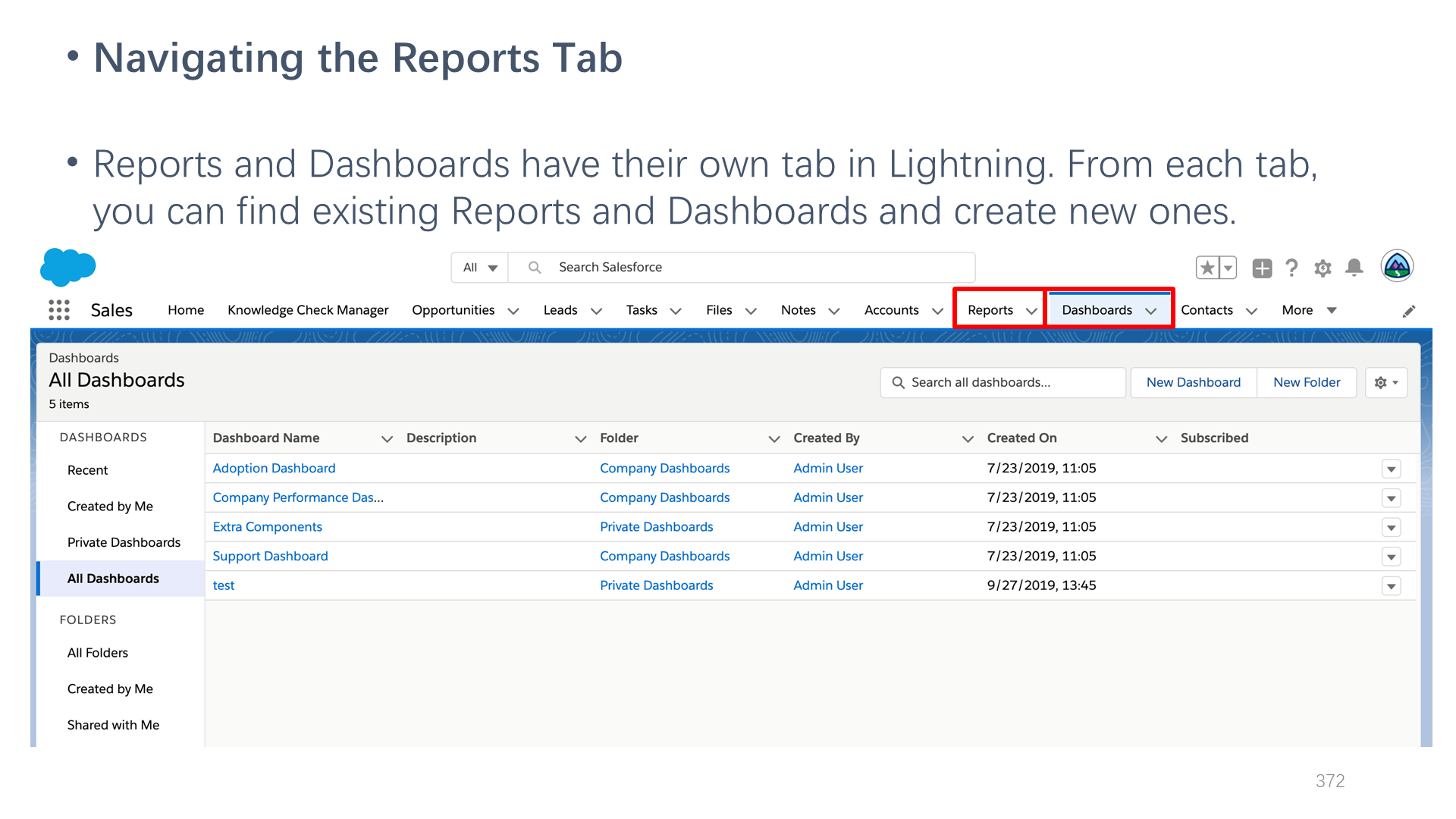Click the New Dashboard button
The width and height of the screenshot is (1456, 819).
[x=1194, y=383]
